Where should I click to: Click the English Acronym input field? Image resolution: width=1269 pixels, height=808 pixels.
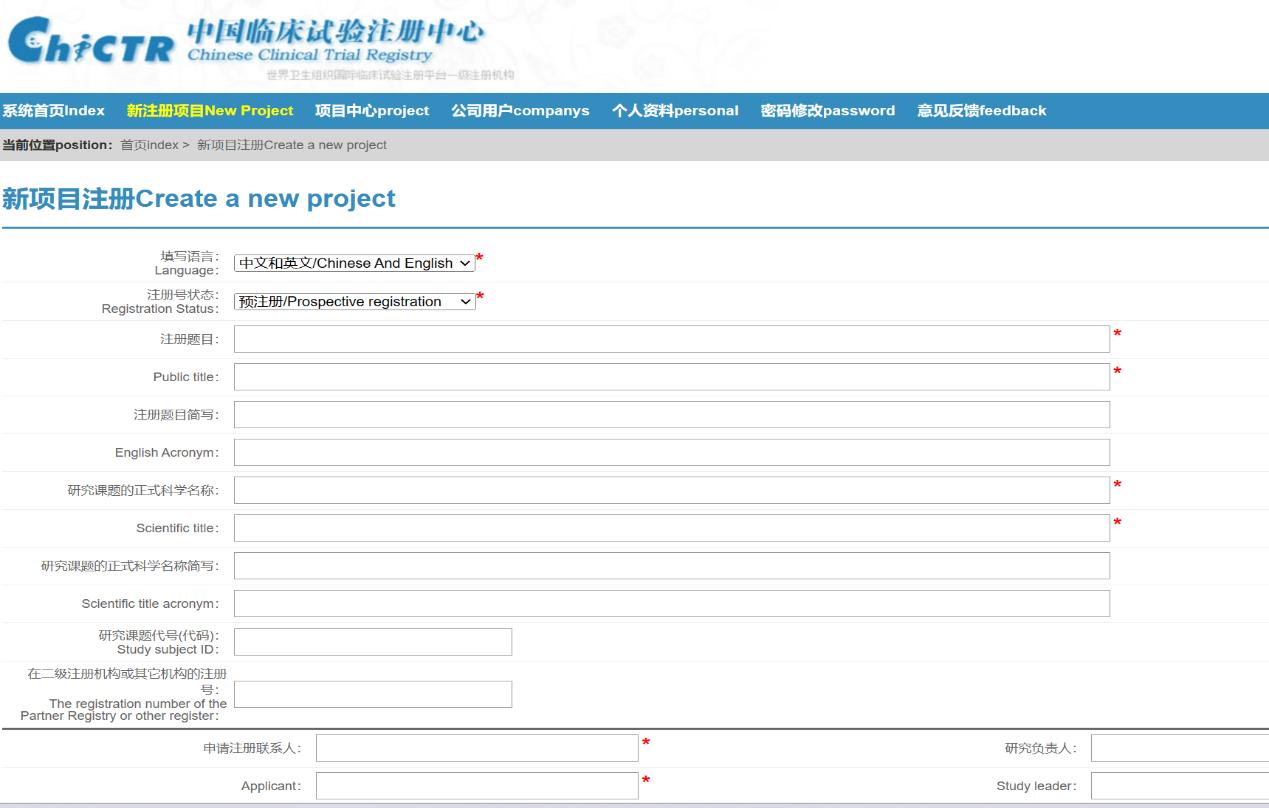click(671, 452)
